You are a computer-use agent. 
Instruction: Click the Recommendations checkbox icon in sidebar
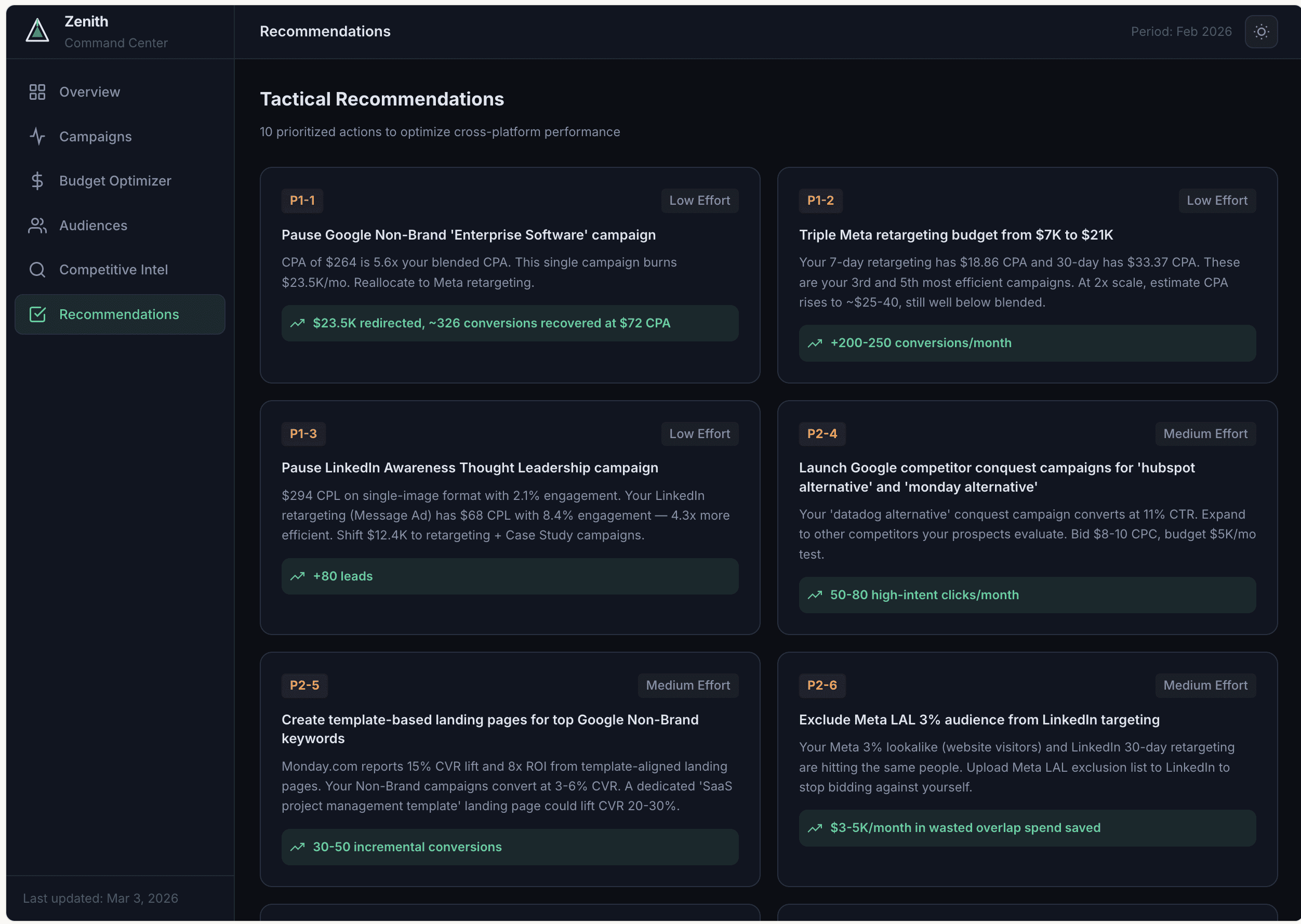pos(37,314)
